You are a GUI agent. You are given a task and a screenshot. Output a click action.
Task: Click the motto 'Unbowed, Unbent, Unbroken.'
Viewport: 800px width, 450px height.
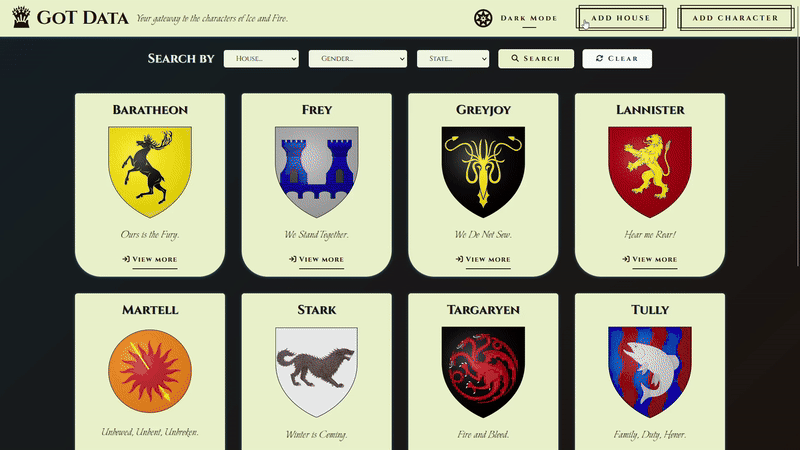pyautogui.click(x=150, y=432)
